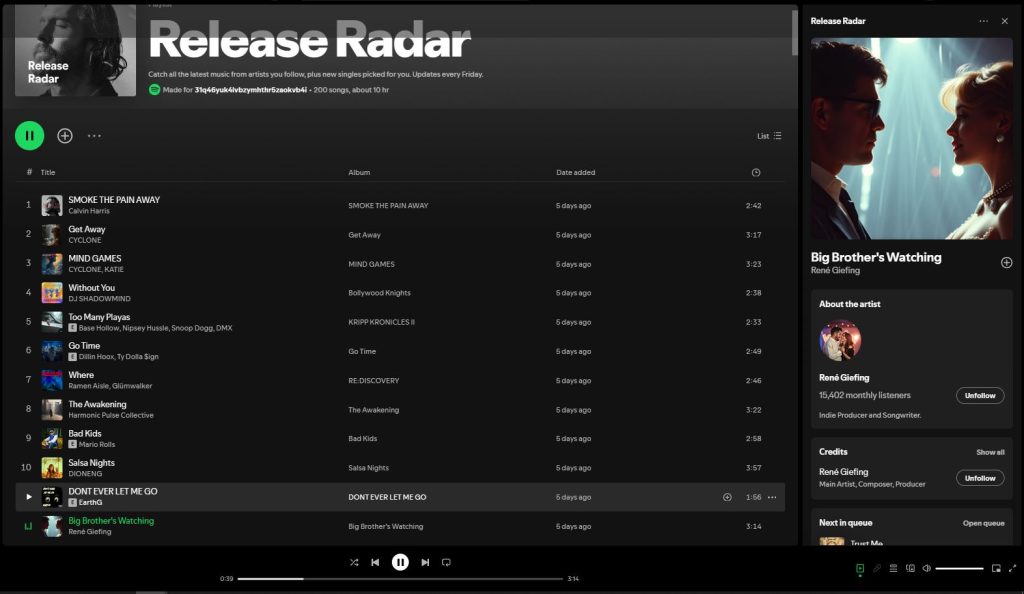The height and width of the screenshot is (594, 1024).
Task: Pause playback in the bottom player bar
Action: point(400,562)
